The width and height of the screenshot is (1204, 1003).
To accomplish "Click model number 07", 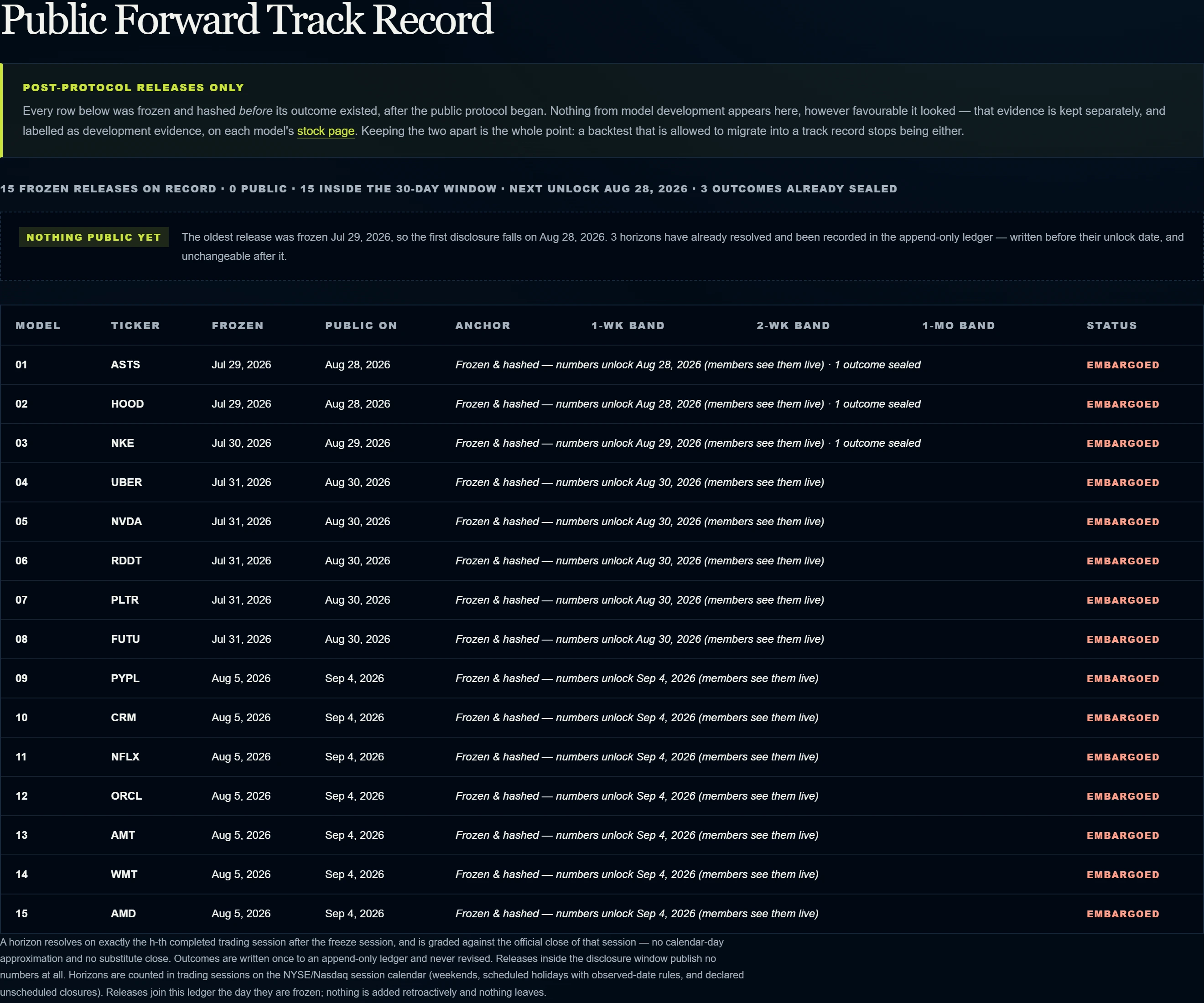I will 21,600.
